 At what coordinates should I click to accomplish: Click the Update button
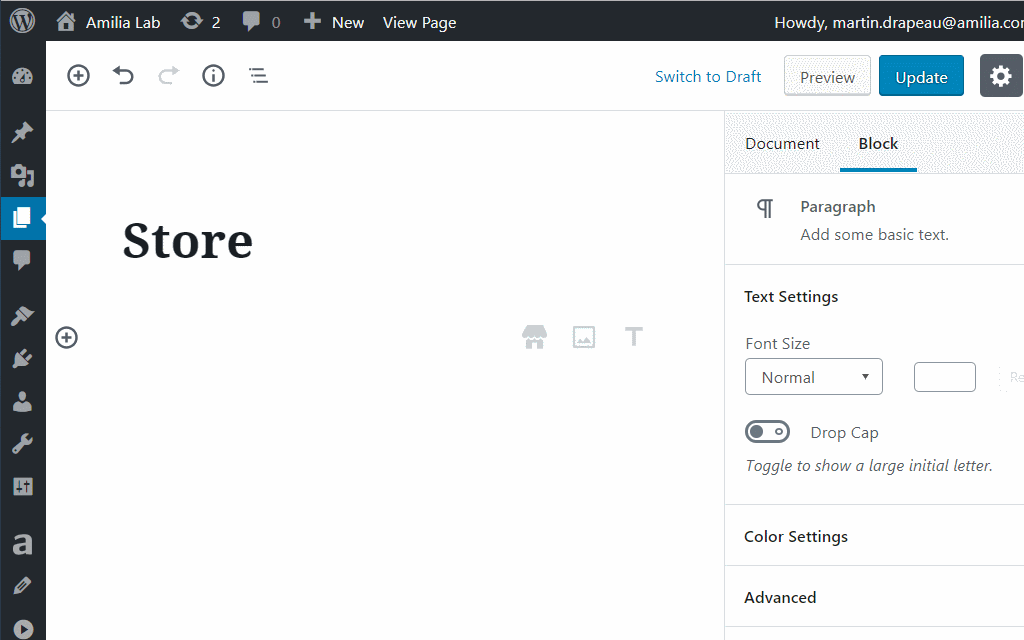pyautogui.click(x=921, y=76)
